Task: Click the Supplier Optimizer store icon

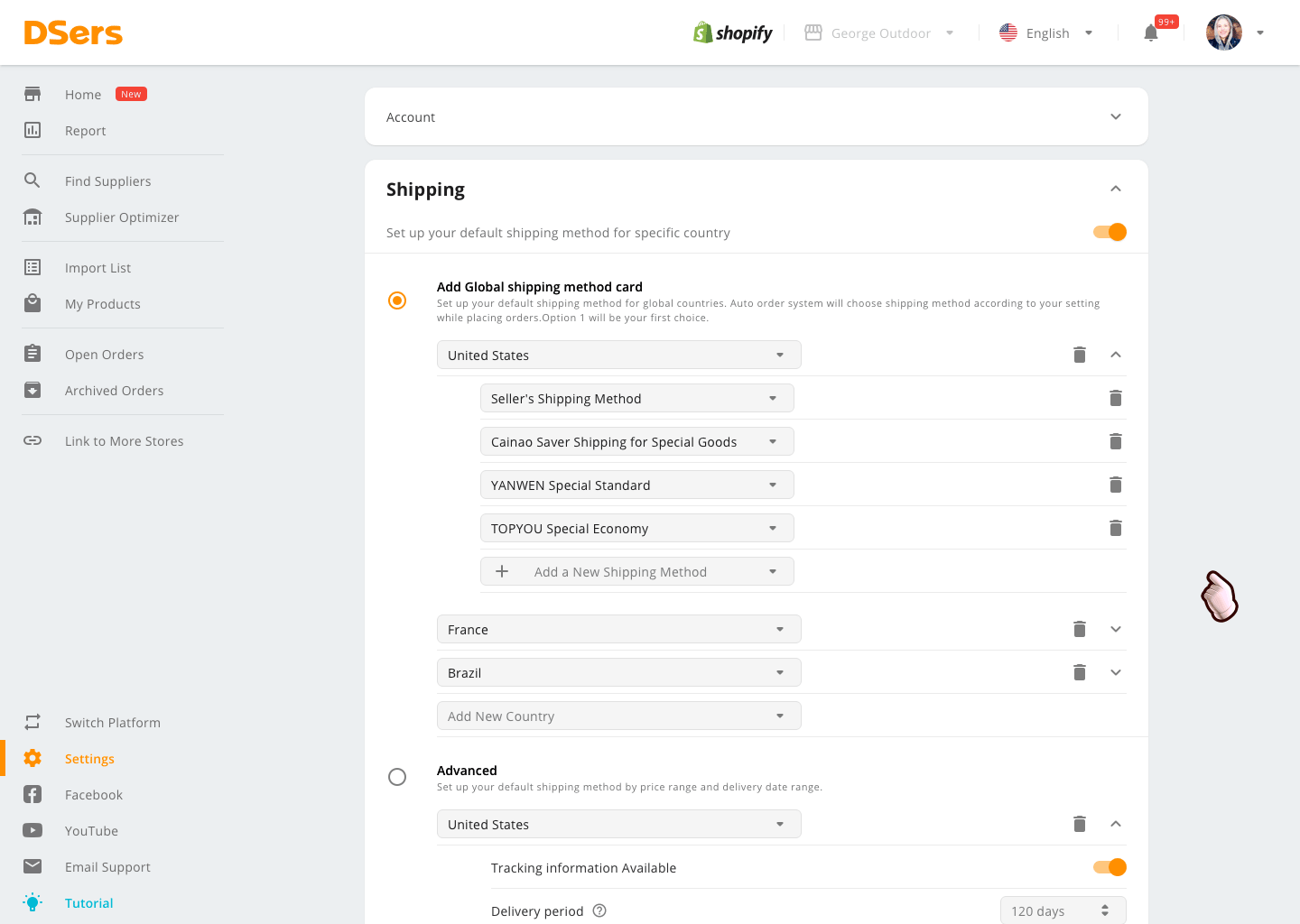Action: point(32,217)
